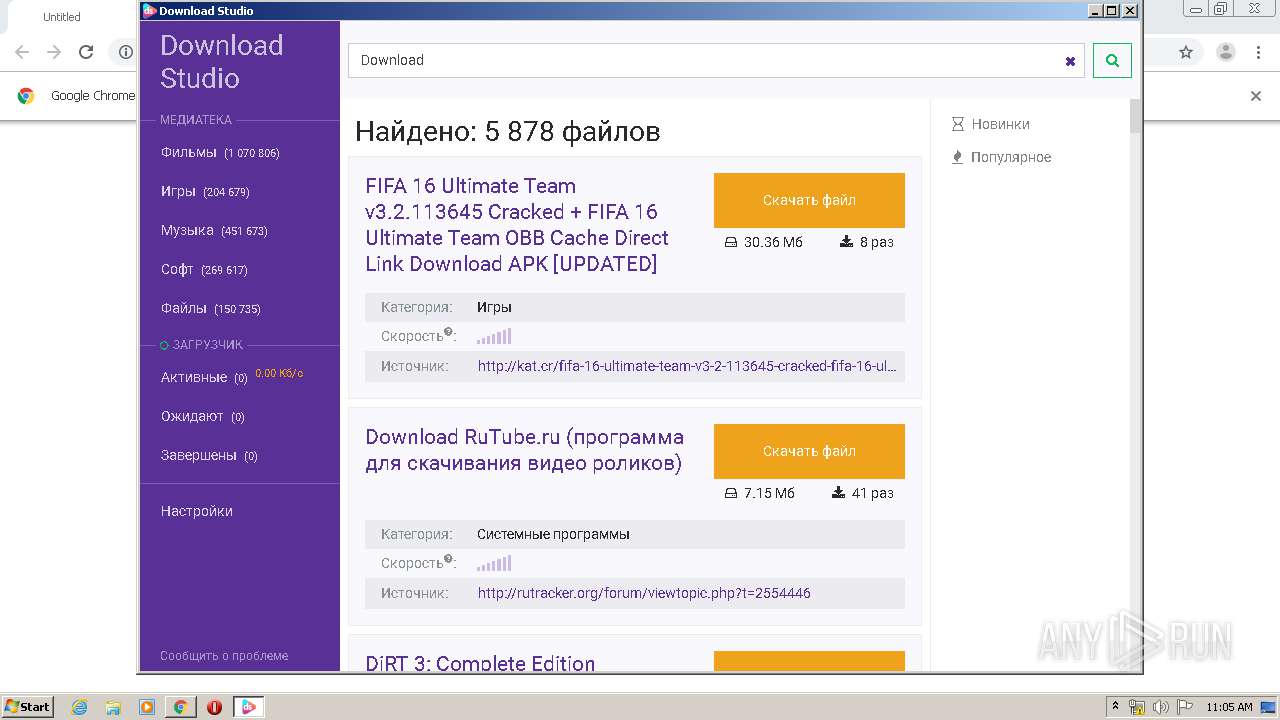
Task: Open the Музыка media category
Action: coord(214,230)
